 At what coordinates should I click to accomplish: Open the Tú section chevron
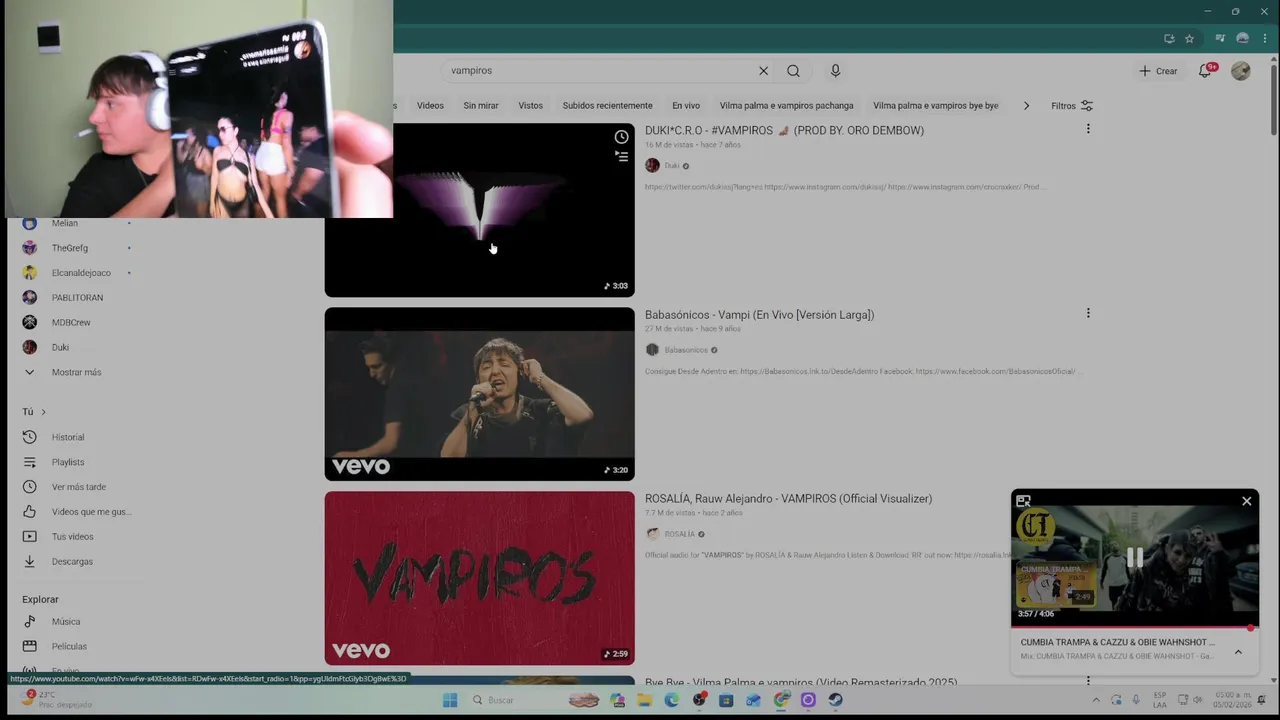tap(43, 412)
